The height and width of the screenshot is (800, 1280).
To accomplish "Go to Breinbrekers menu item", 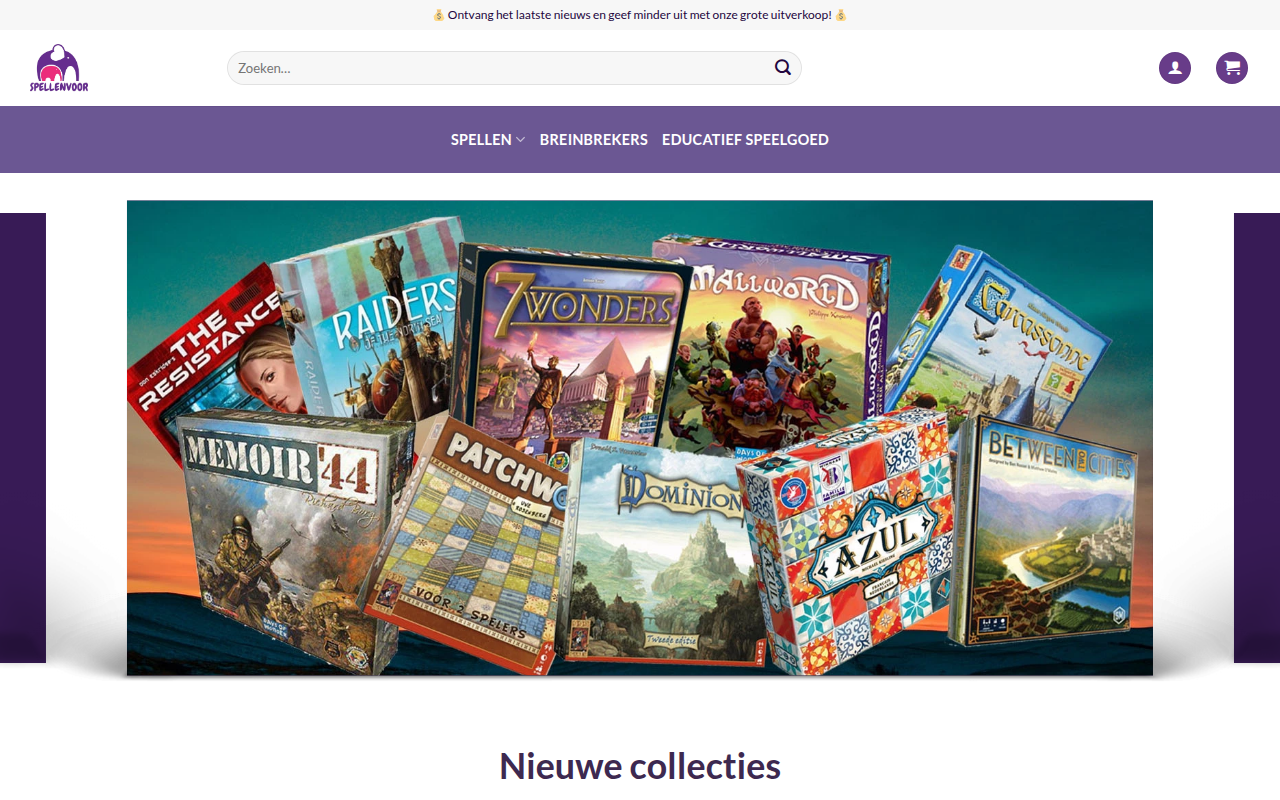I will [594, 140].
